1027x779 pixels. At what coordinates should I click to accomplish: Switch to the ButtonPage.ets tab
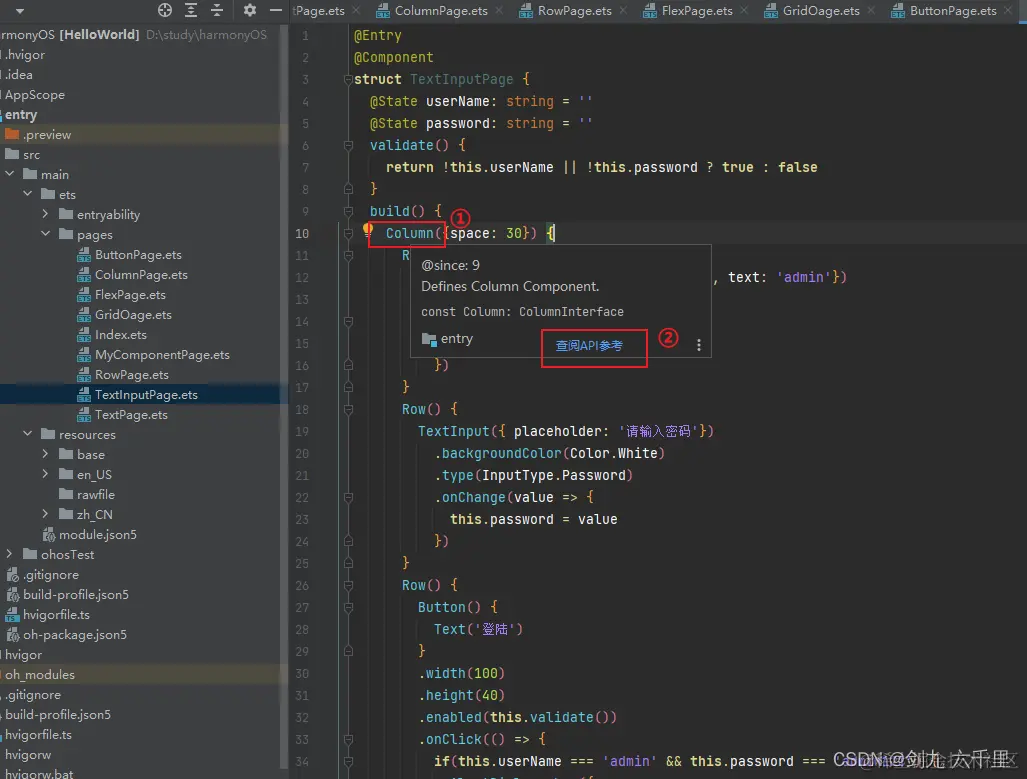[x=953, y=10]
